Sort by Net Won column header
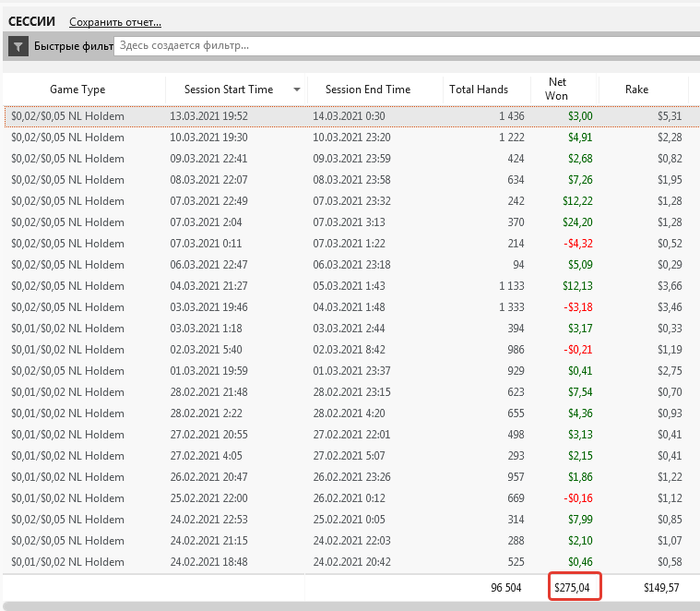This screenshot has height=611, width=700. [x=557, y=89]
